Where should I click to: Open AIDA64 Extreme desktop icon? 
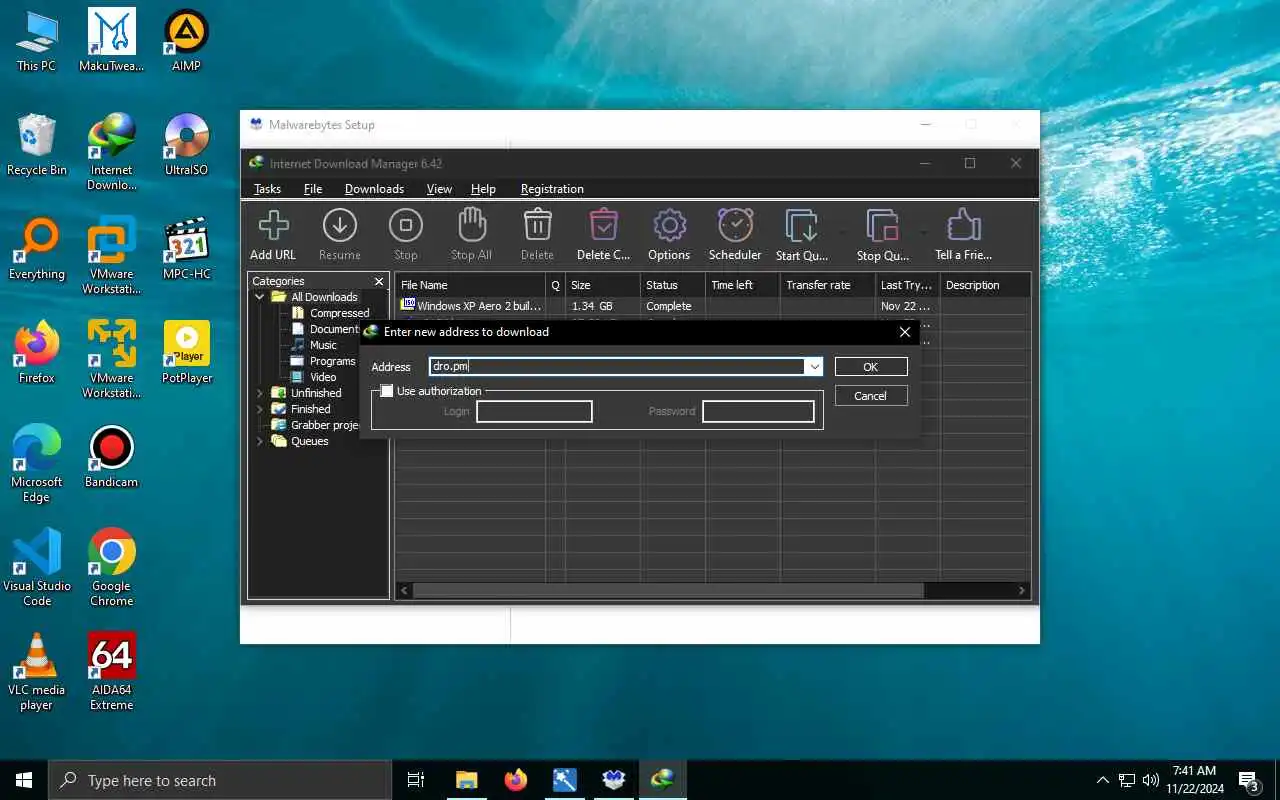click(x=112, y=671)
